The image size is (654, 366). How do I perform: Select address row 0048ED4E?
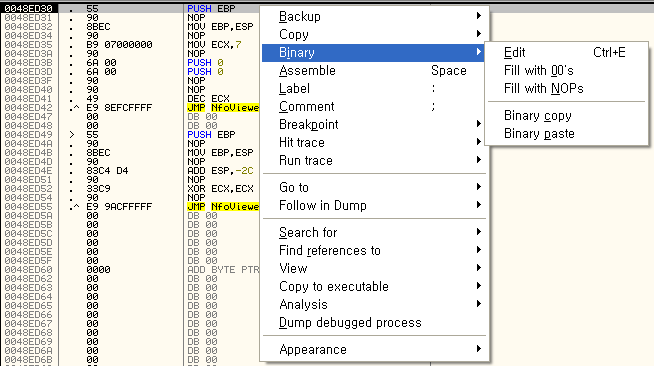[x=28, y=170]
